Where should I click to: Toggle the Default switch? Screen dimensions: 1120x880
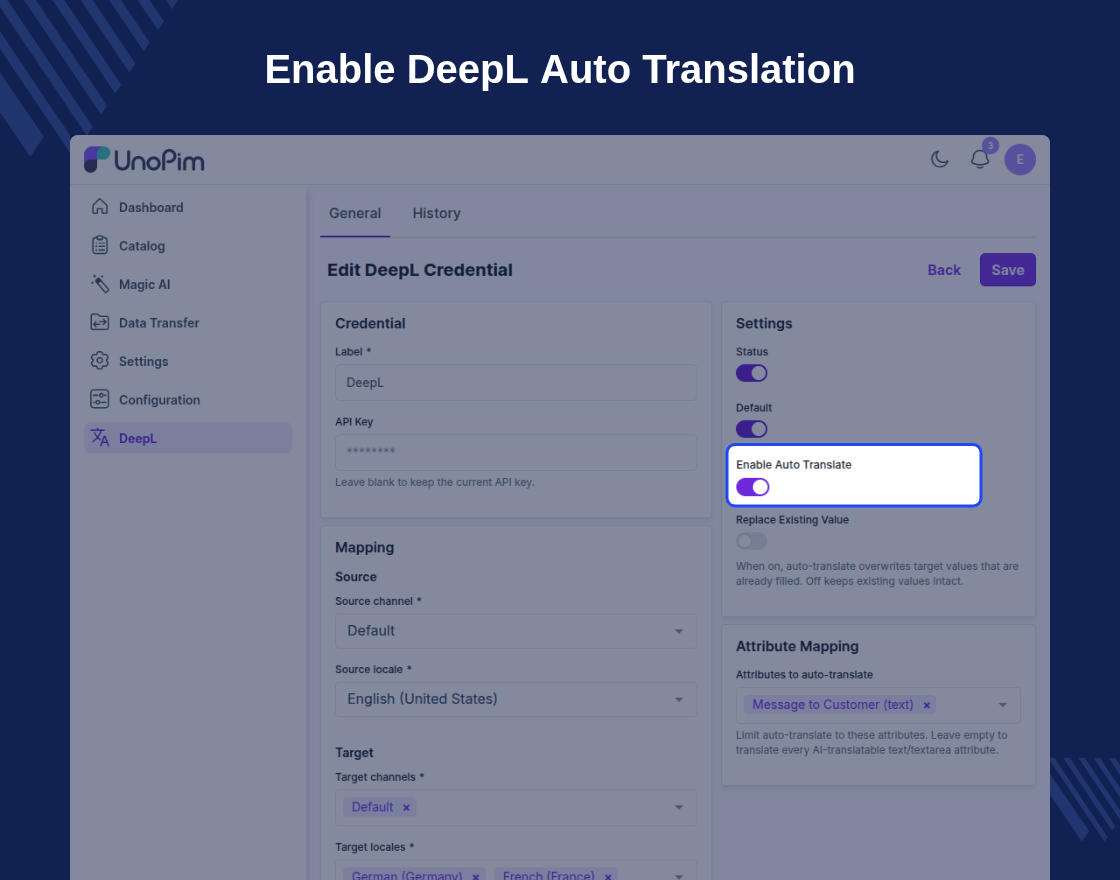(x=751, y=429)
